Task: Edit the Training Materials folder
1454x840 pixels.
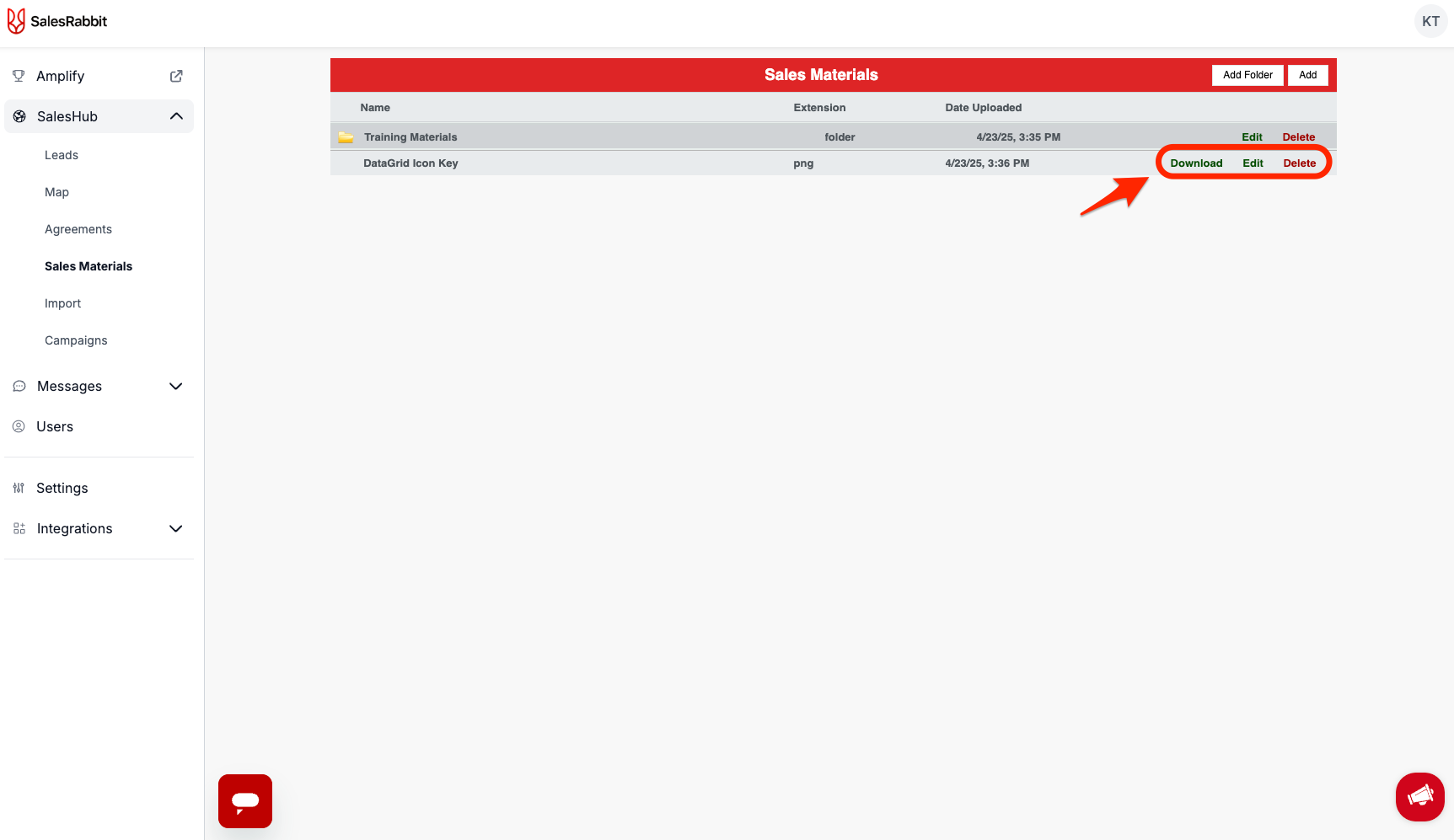Action: click(1252, 137)
